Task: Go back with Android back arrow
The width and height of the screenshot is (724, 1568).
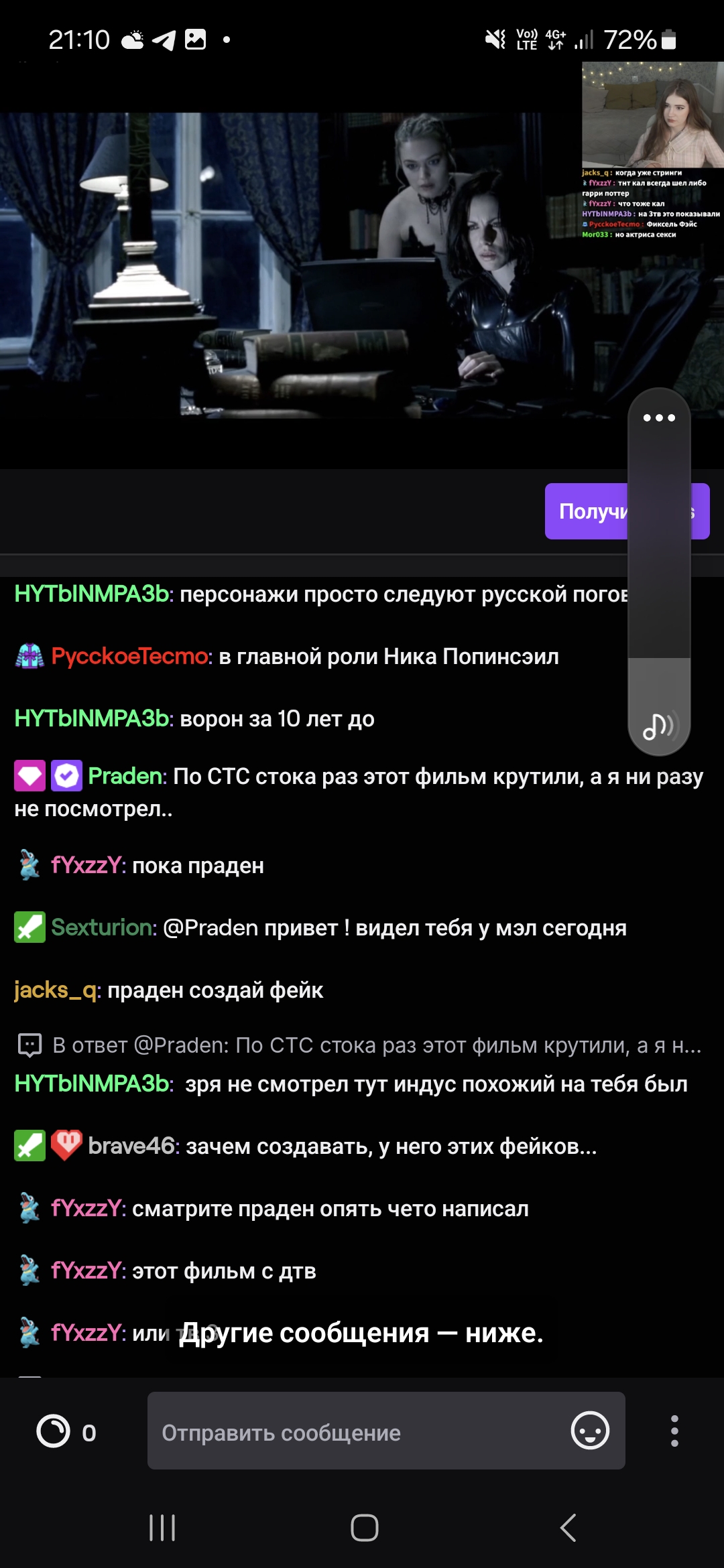Action: point(568,1528)
